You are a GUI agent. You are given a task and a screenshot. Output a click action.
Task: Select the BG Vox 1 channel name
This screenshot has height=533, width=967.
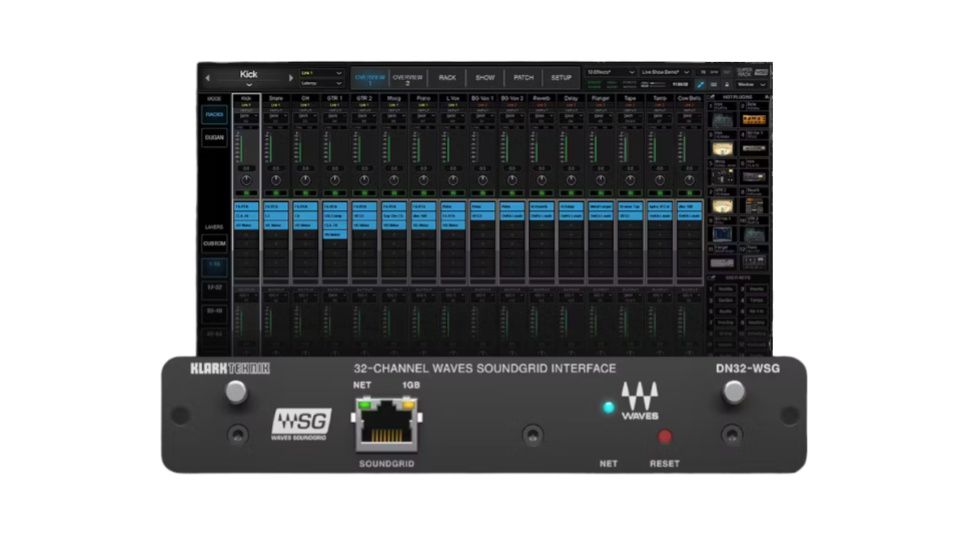(482, 98)
